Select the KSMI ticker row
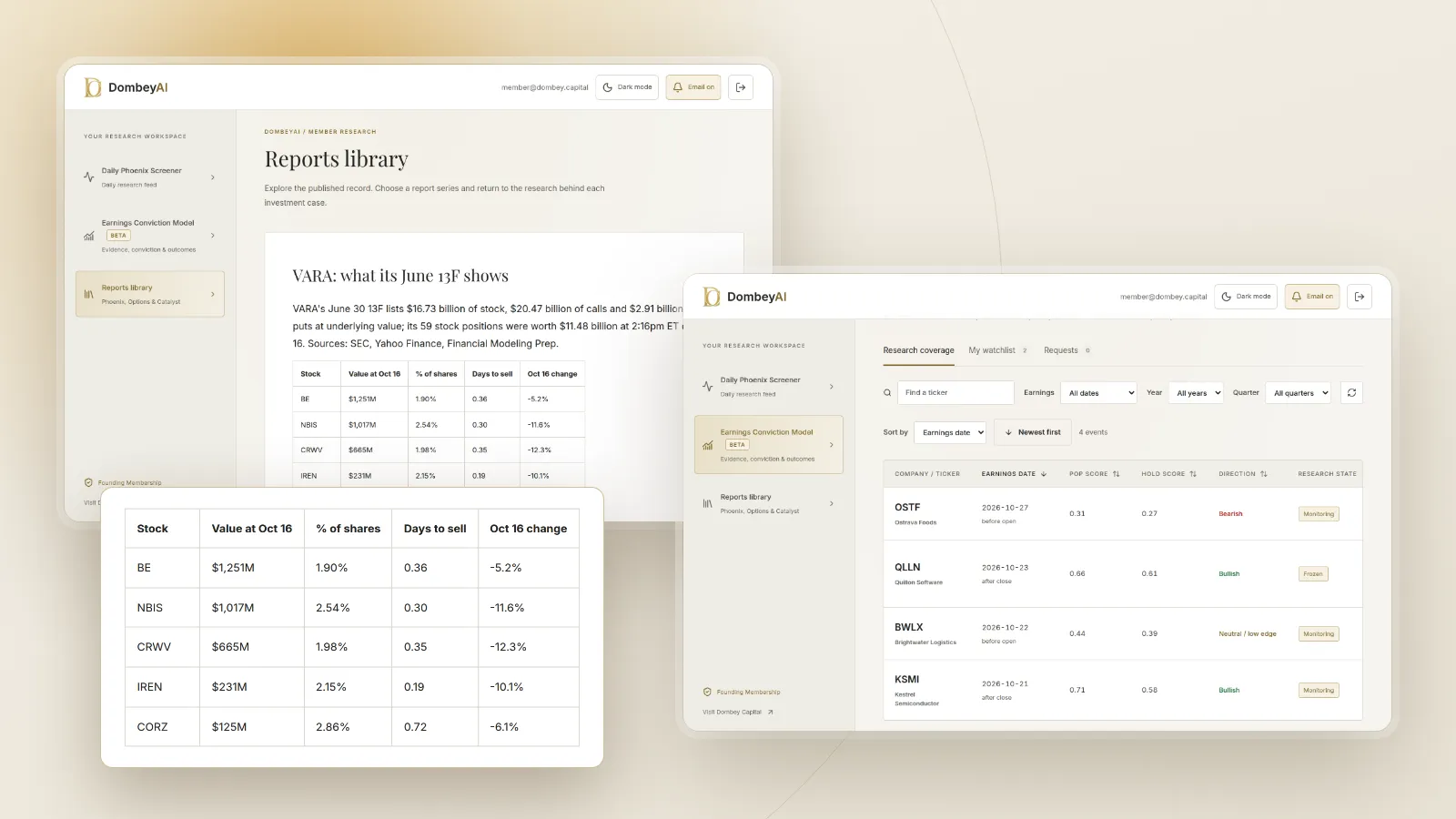 1123,690
